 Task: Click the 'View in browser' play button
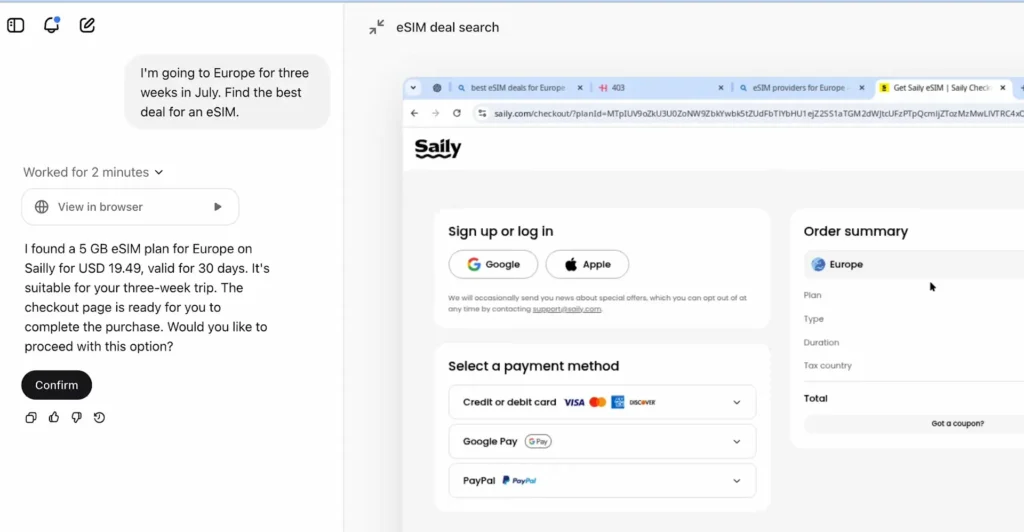click(x=218, y=207)
